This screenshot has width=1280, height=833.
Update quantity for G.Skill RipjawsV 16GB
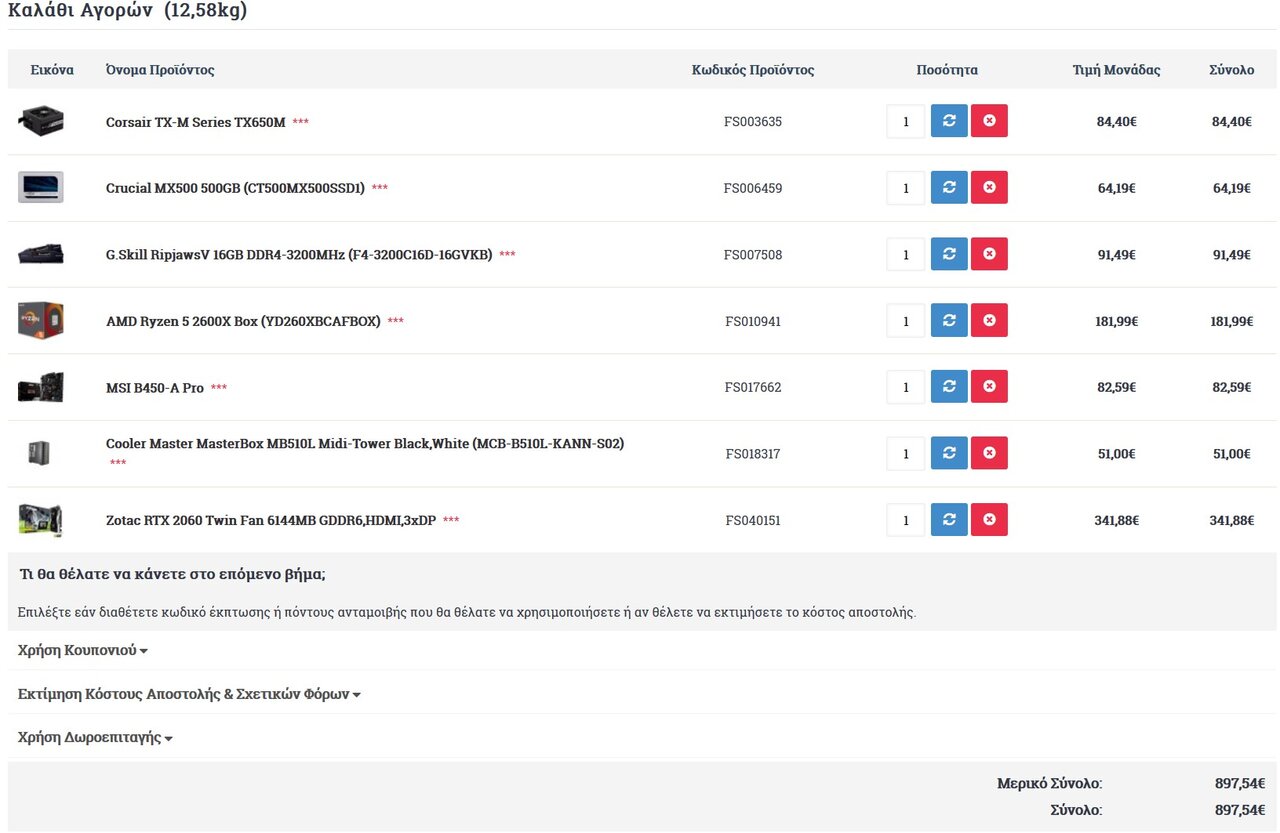[x=949, y=254]
